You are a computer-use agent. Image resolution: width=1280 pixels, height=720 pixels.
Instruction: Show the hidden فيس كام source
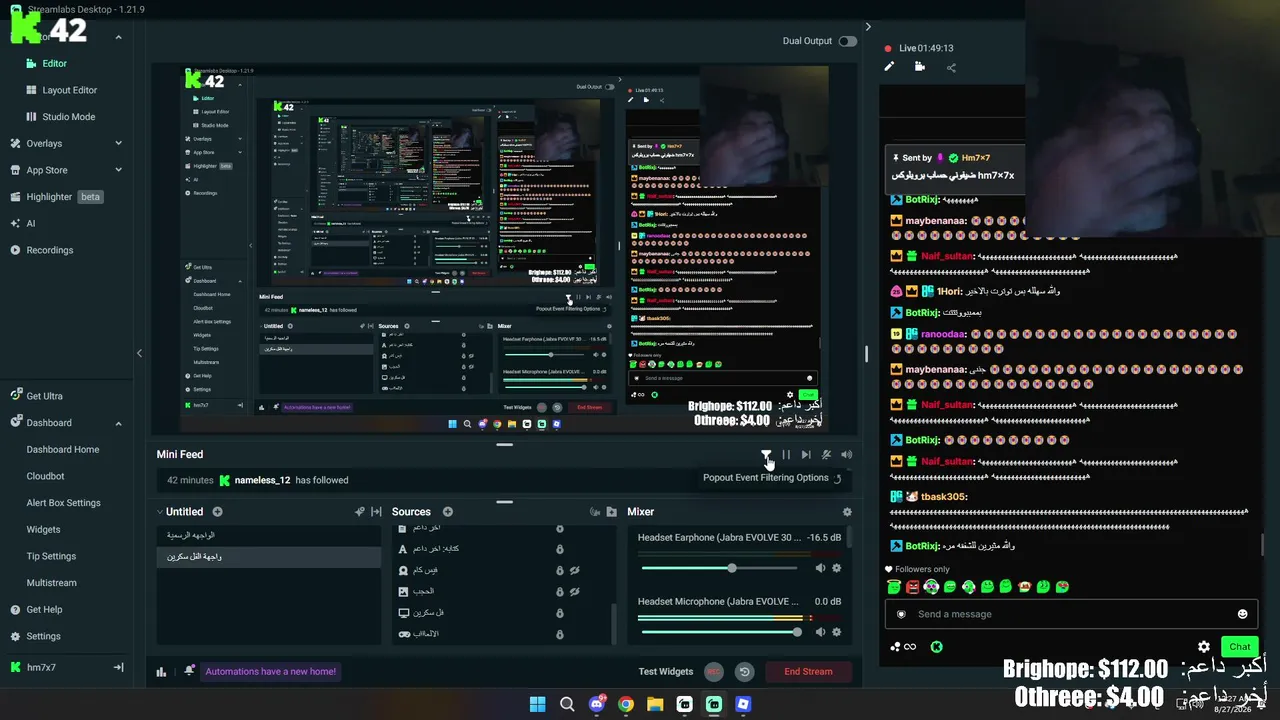coord(575,570)
